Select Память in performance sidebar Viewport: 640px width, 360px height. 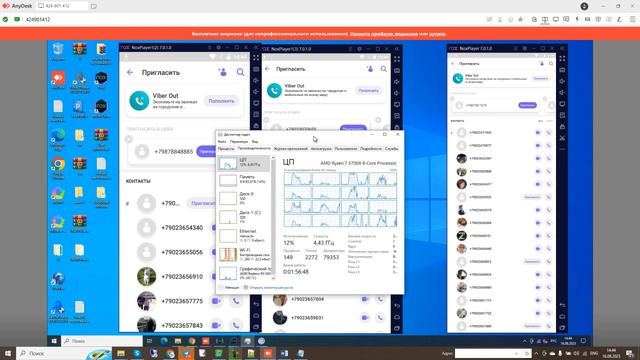[244, 180]
